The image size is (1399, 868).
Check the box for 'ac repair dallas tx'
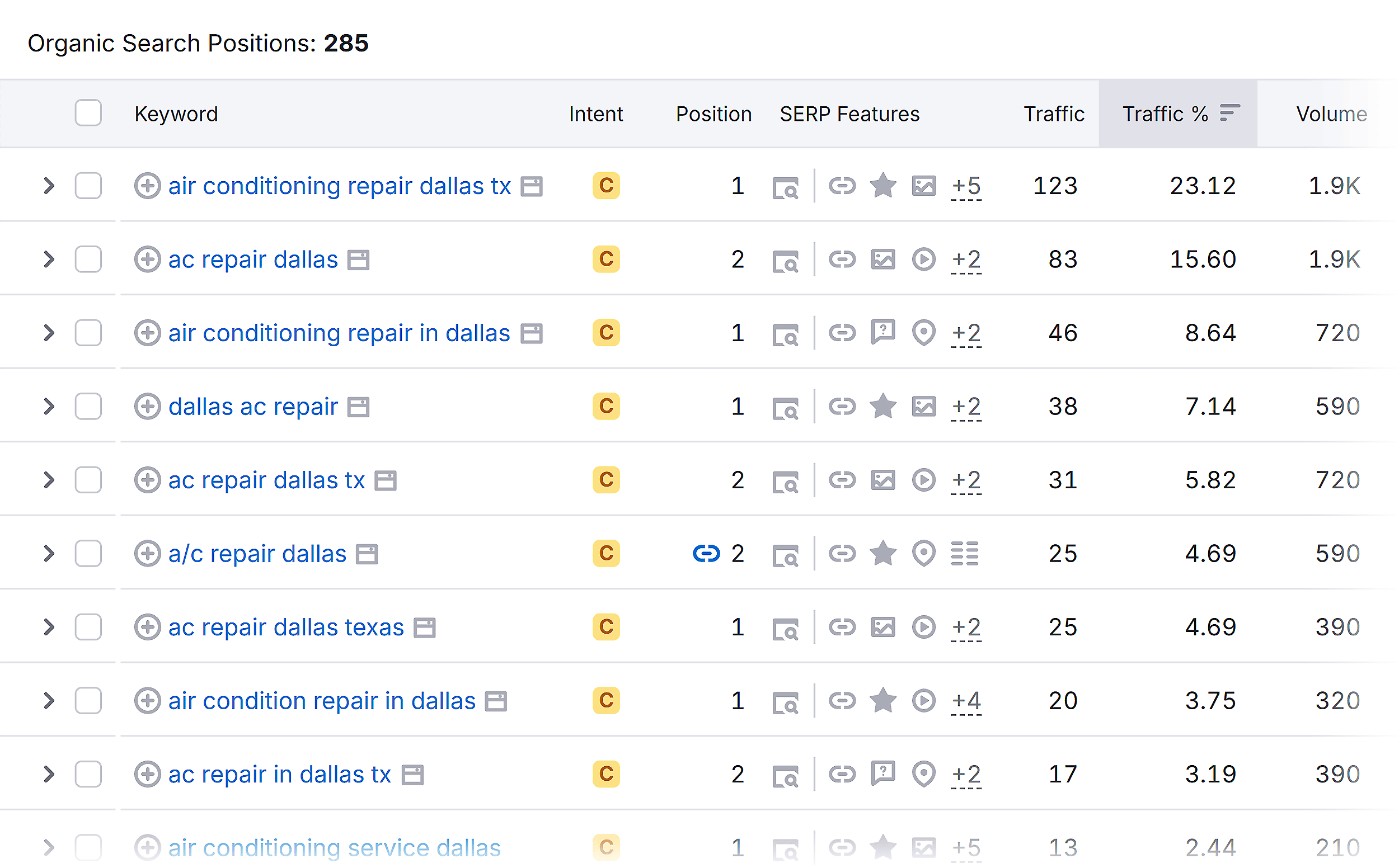tap(88, 480)
